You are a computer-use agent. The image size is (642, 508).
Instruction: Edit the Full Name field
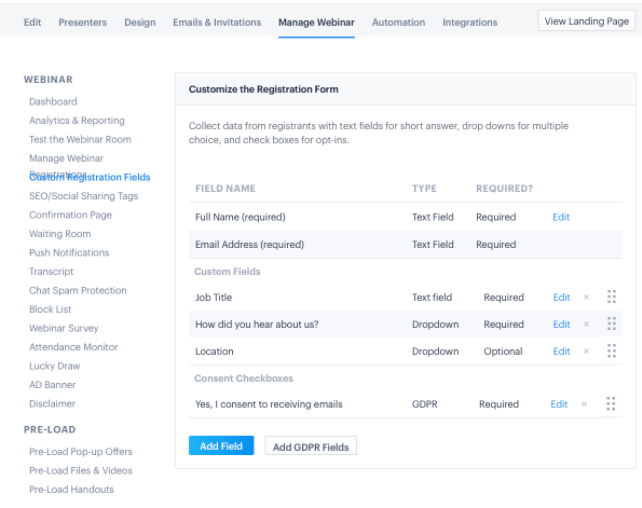(x=561, y=217)
